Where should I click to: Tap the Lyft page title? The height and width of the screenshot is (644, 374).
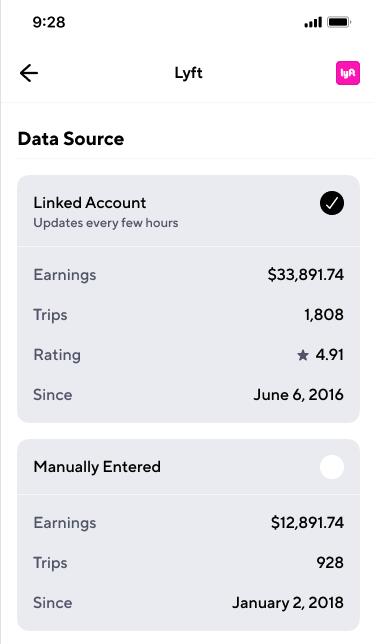188,74
